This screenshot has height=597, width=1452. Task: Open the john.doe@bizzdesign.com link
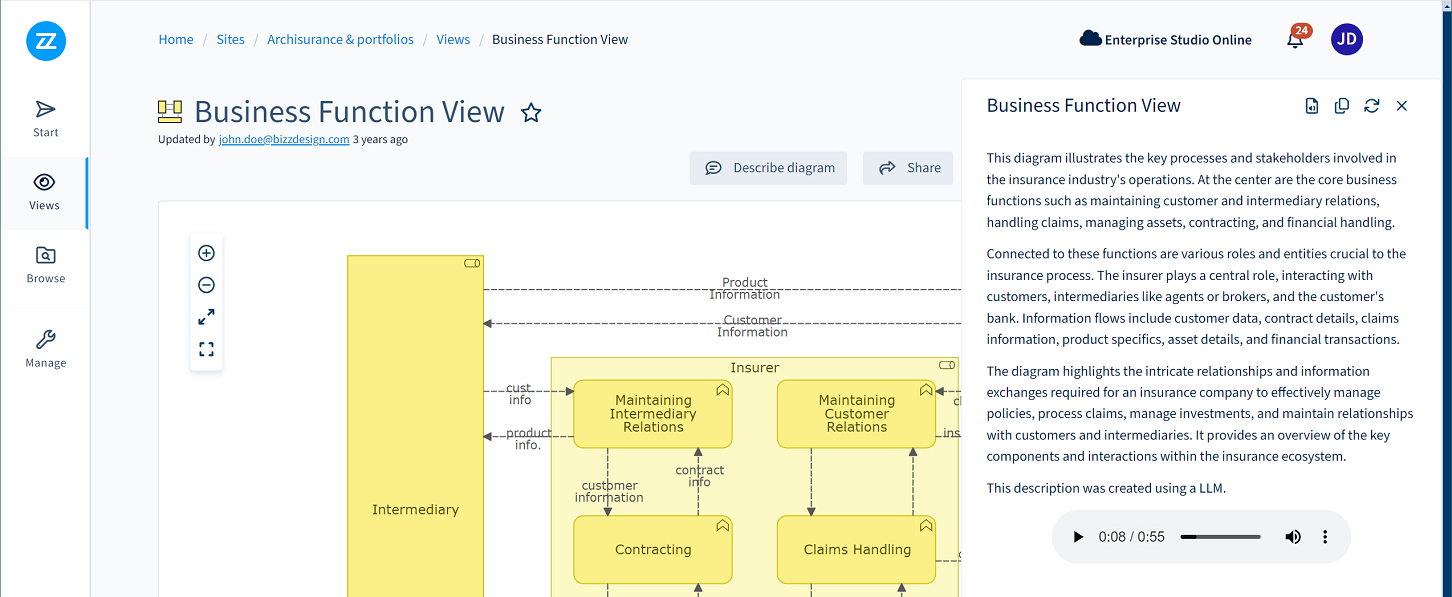point(284,140)
